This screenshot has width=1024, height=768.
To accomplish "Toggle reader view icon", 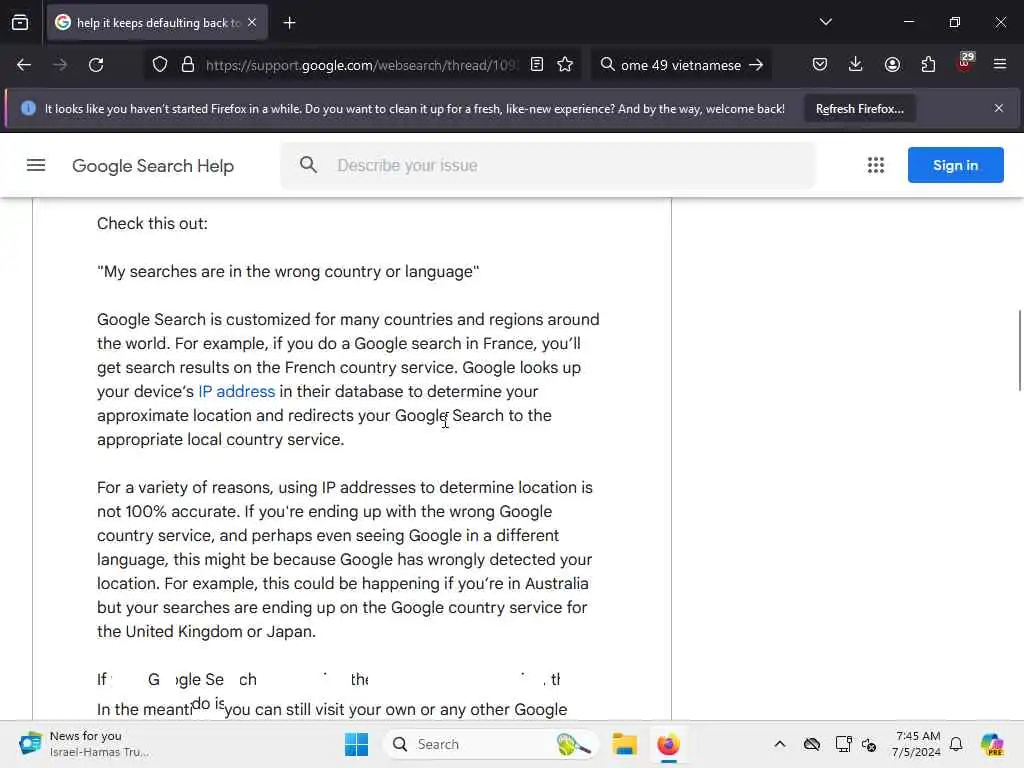I will coord(537,65).
